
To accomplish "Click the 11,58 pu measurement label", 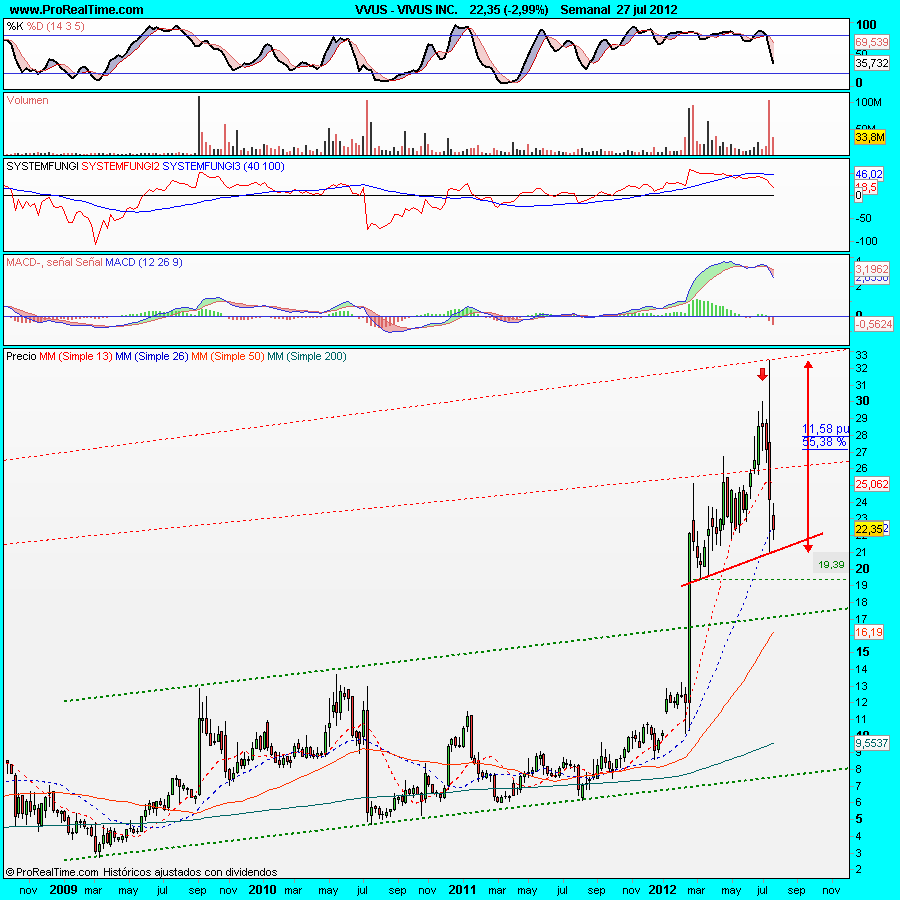I will point(825,429).
